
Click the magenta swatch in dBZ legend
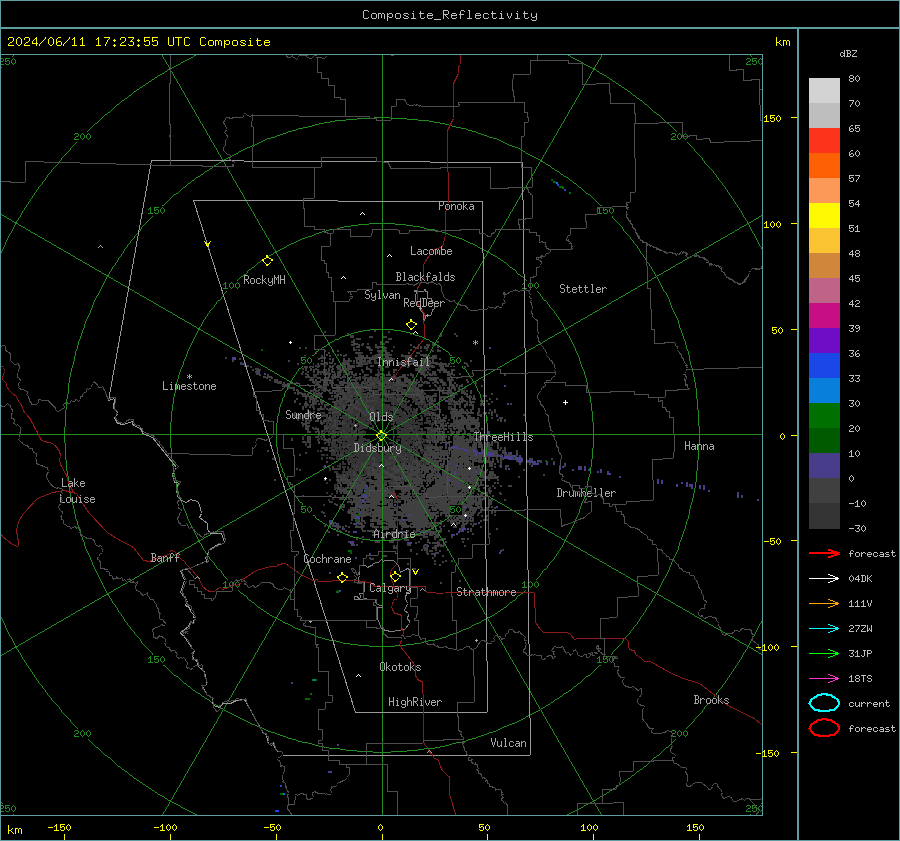pos(824,316)
